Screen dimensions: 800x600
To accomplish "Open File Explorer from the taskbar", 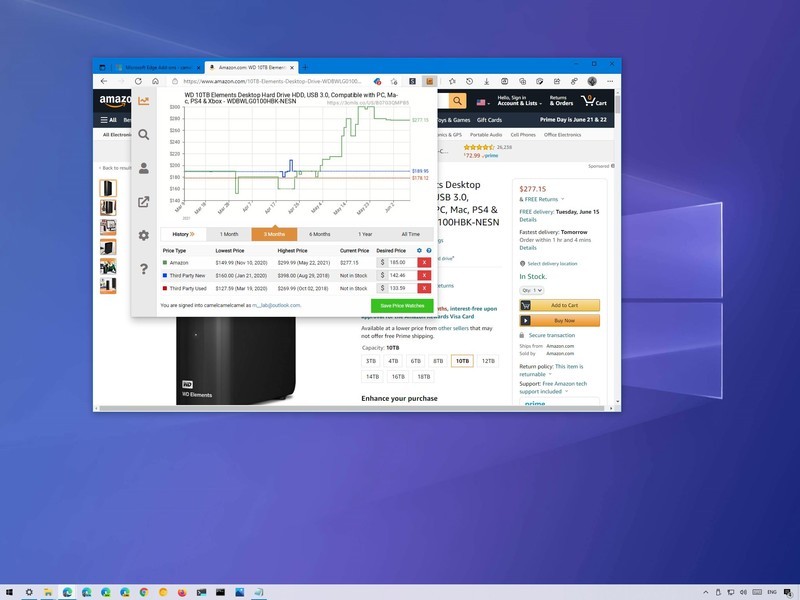I will coord(48,592).
